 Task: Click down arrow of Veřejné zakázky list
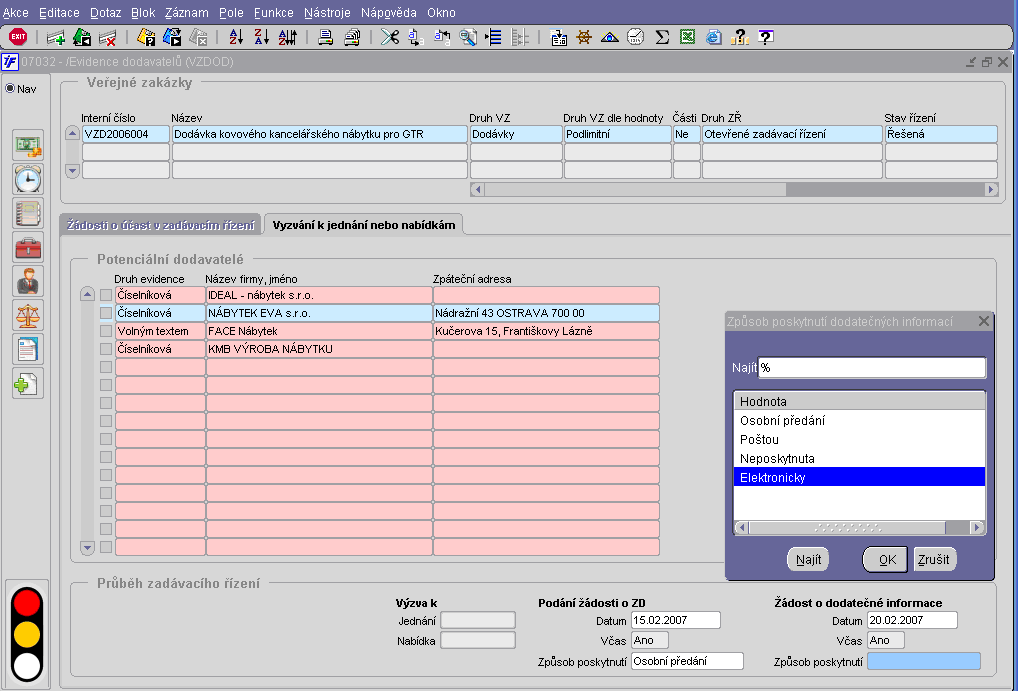coord(72,171)
